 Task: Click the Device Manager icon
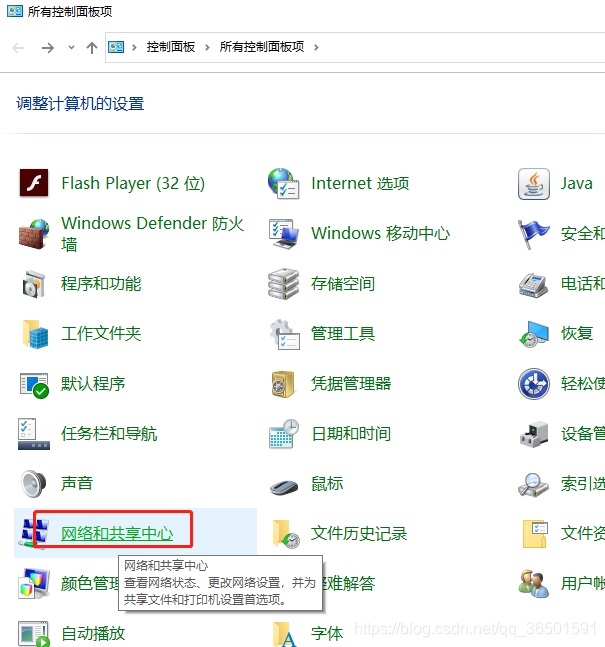pos(534,434)
